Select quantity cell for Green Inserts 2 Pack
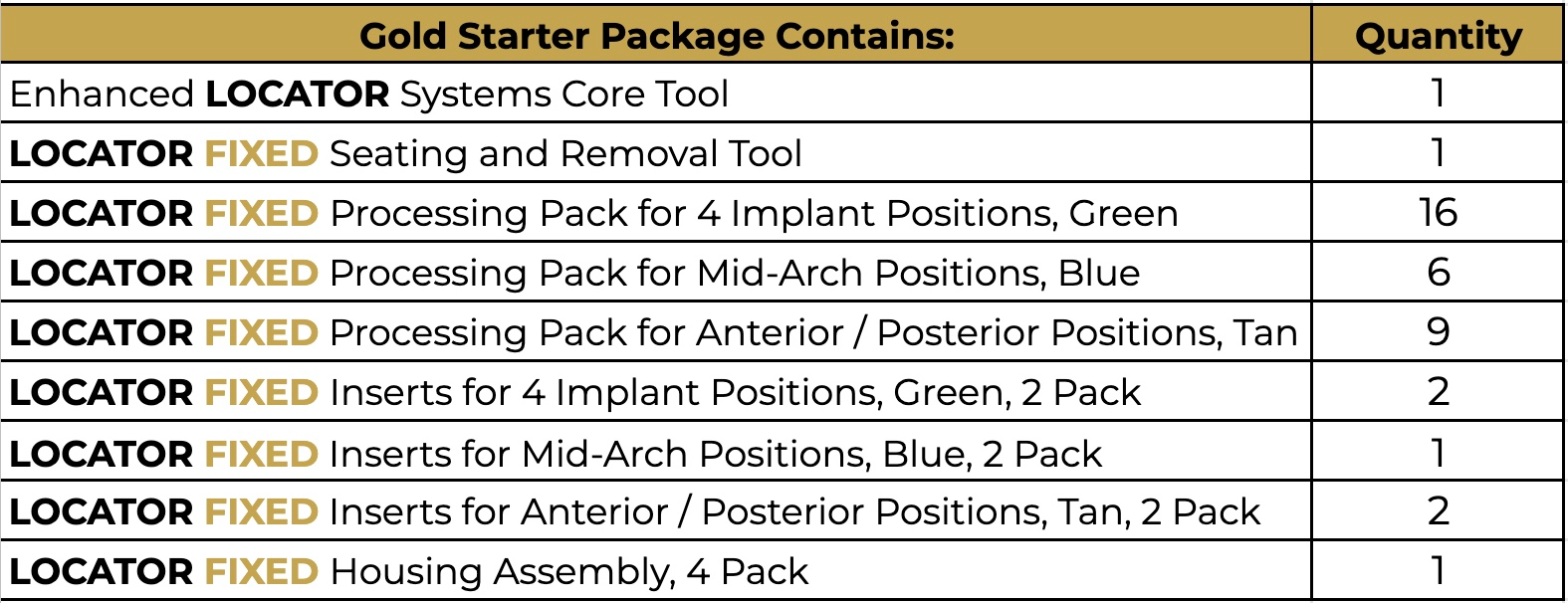The width and height of the screenshot is (1568, 603). click(x=1439, y=391)
